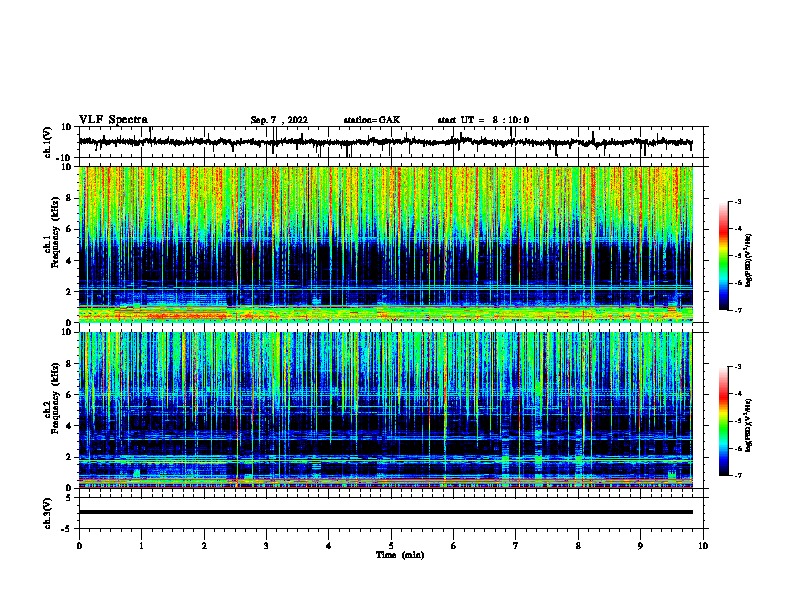Click the "0" tick on the time axis

click(79, 546)
